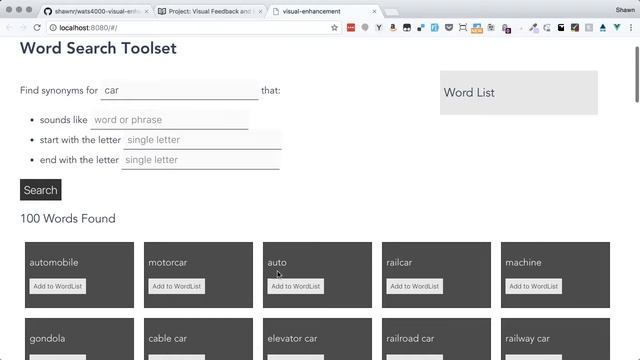Click the 'cable car' result card
This screenshot has width=640, height=360.
coord(198,339)
